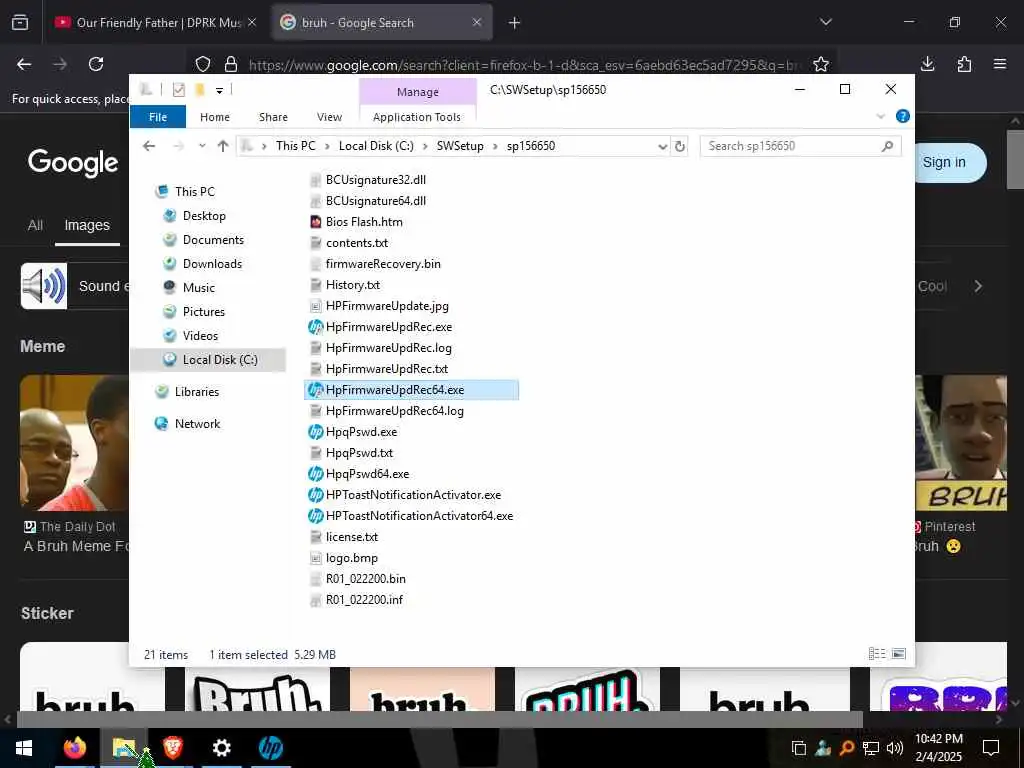The image size is (1024, 768).
Task: Select the Bios Flash.htm file icon
Action: pyautogui.click(x=315, y=222)
